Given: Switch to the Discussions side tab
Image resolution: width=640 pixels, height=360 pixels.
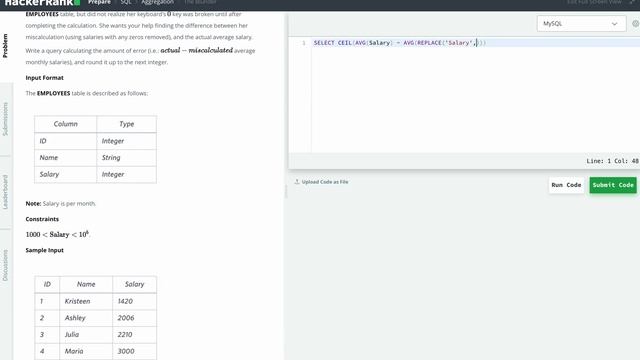Looking at the screenshot, I should (x=5, y=265).
